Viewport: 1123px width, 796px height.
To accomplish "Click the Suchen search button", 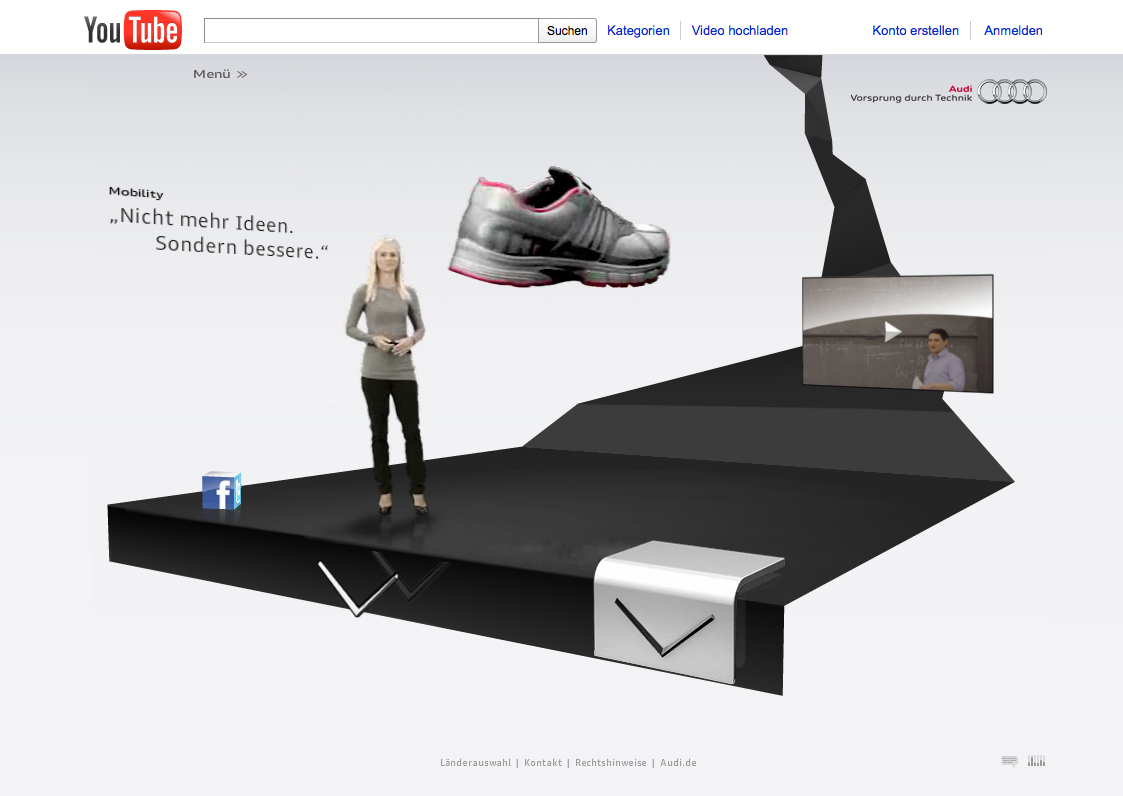I will pos(567,31).
